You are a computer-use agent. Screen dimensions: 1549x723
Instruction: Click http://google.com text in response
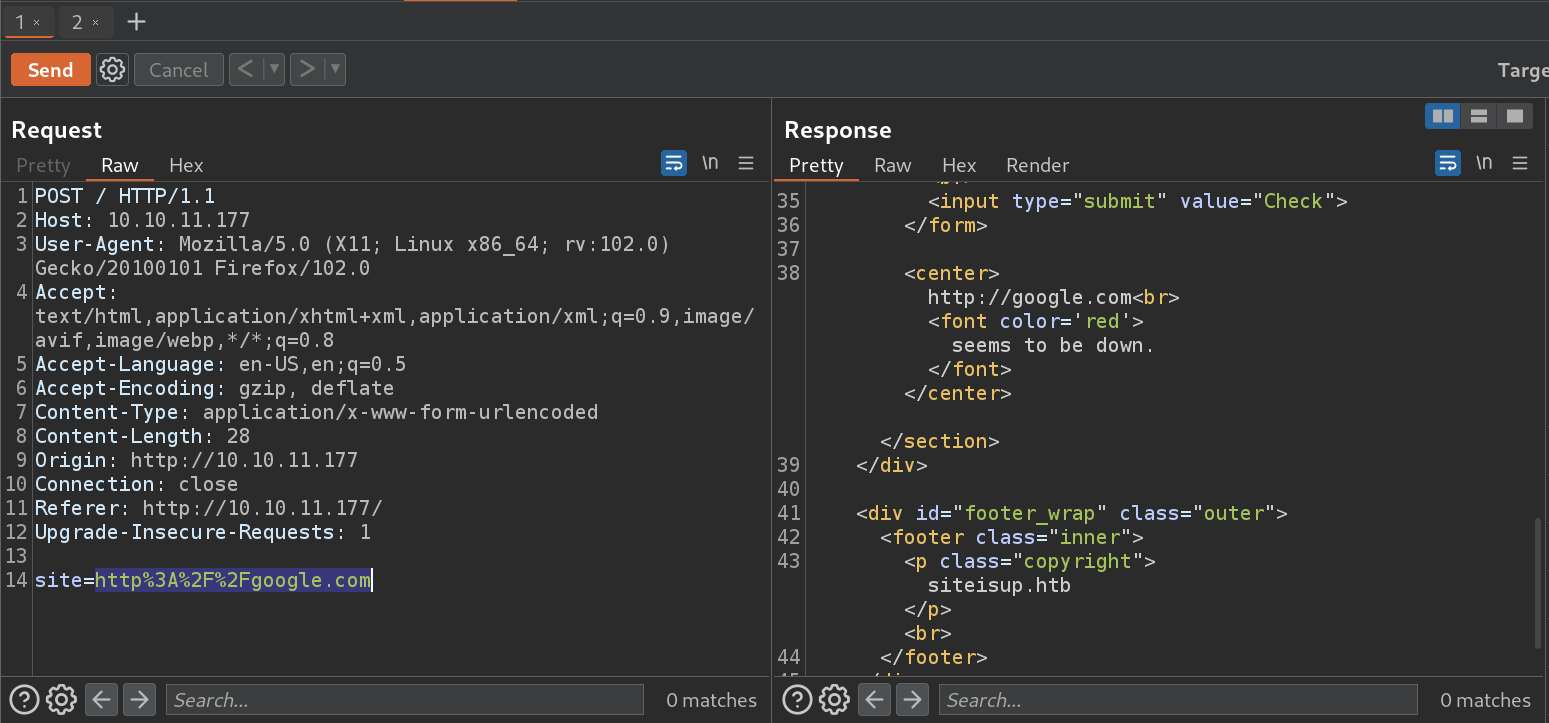coord(1029,297)
